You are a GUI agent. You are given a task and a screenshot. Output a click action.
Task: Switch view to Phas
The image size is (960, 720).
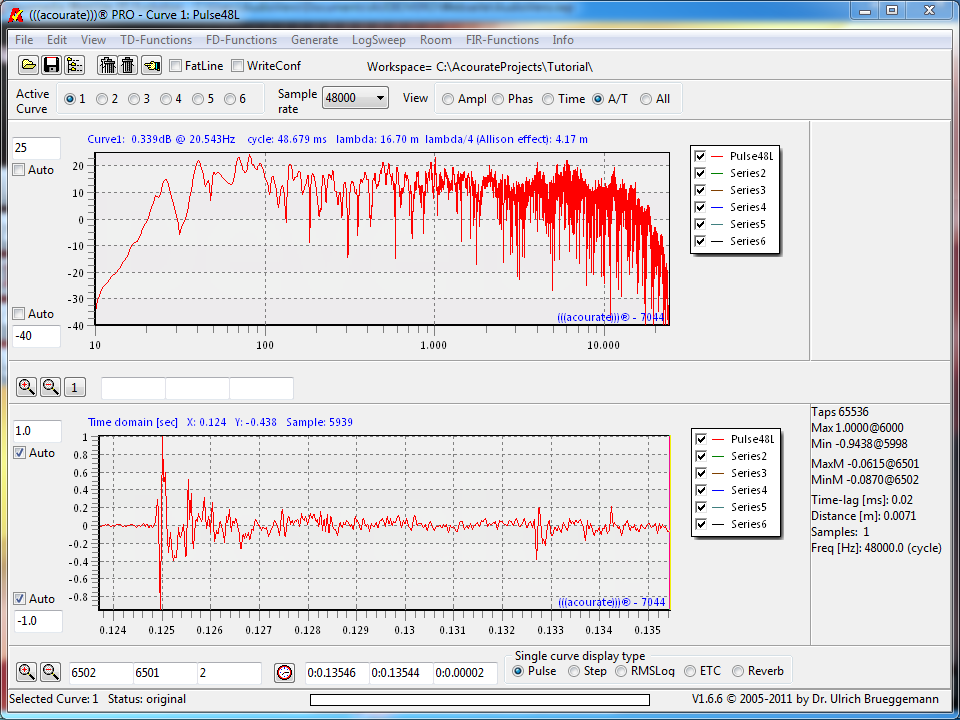point(497,99)
